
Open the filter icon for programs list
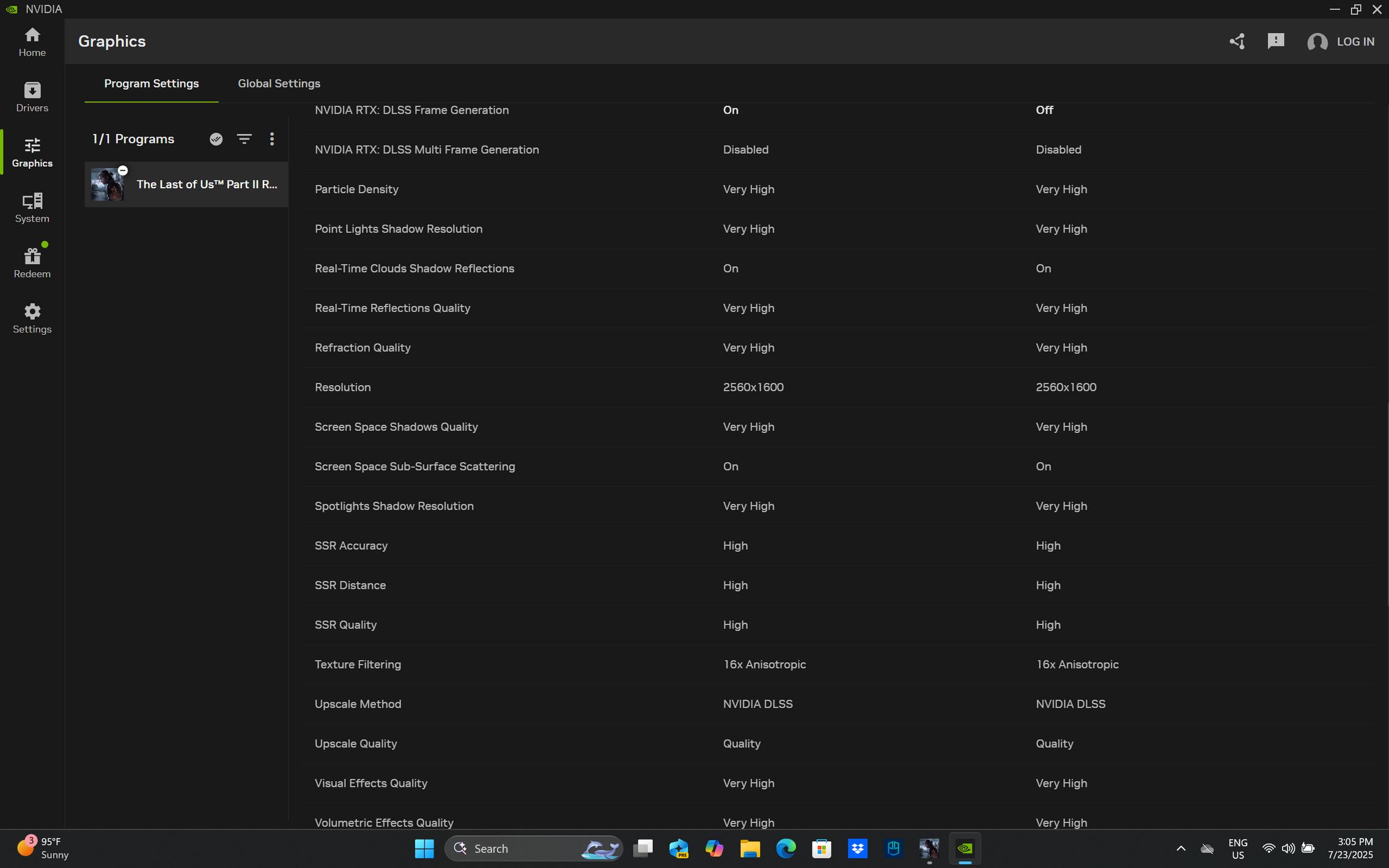click(x=244, y=139)
